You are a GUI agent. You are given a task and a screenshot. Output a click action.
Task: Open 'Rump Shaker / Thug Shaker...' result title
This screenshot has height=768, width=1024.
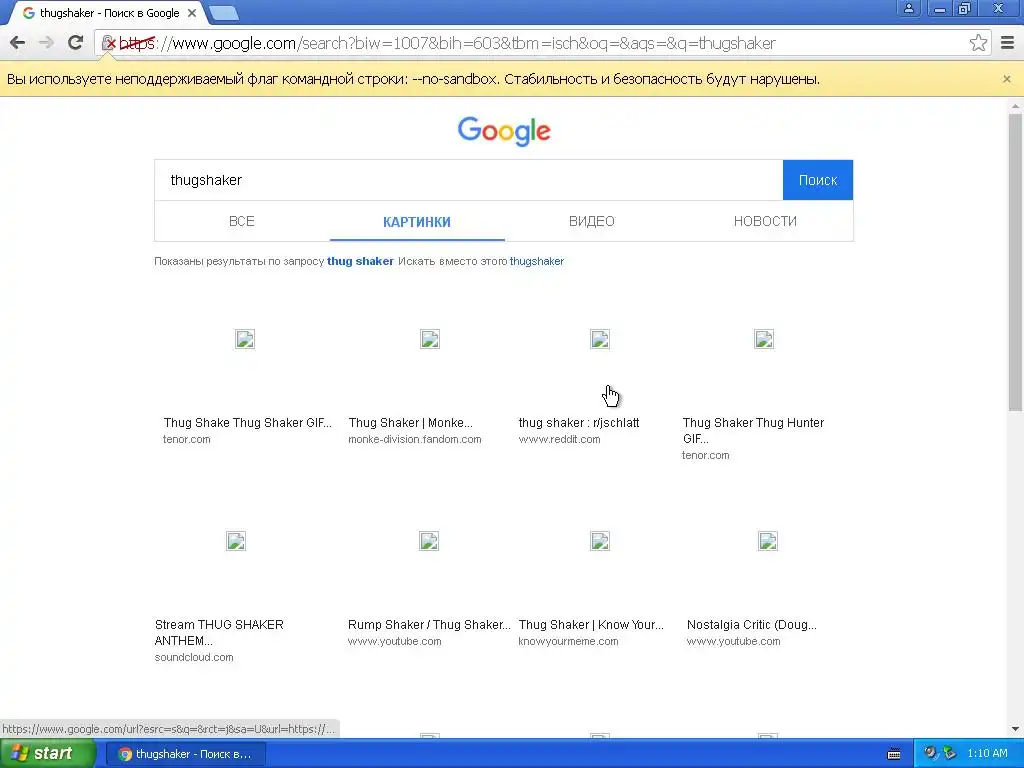429,625
